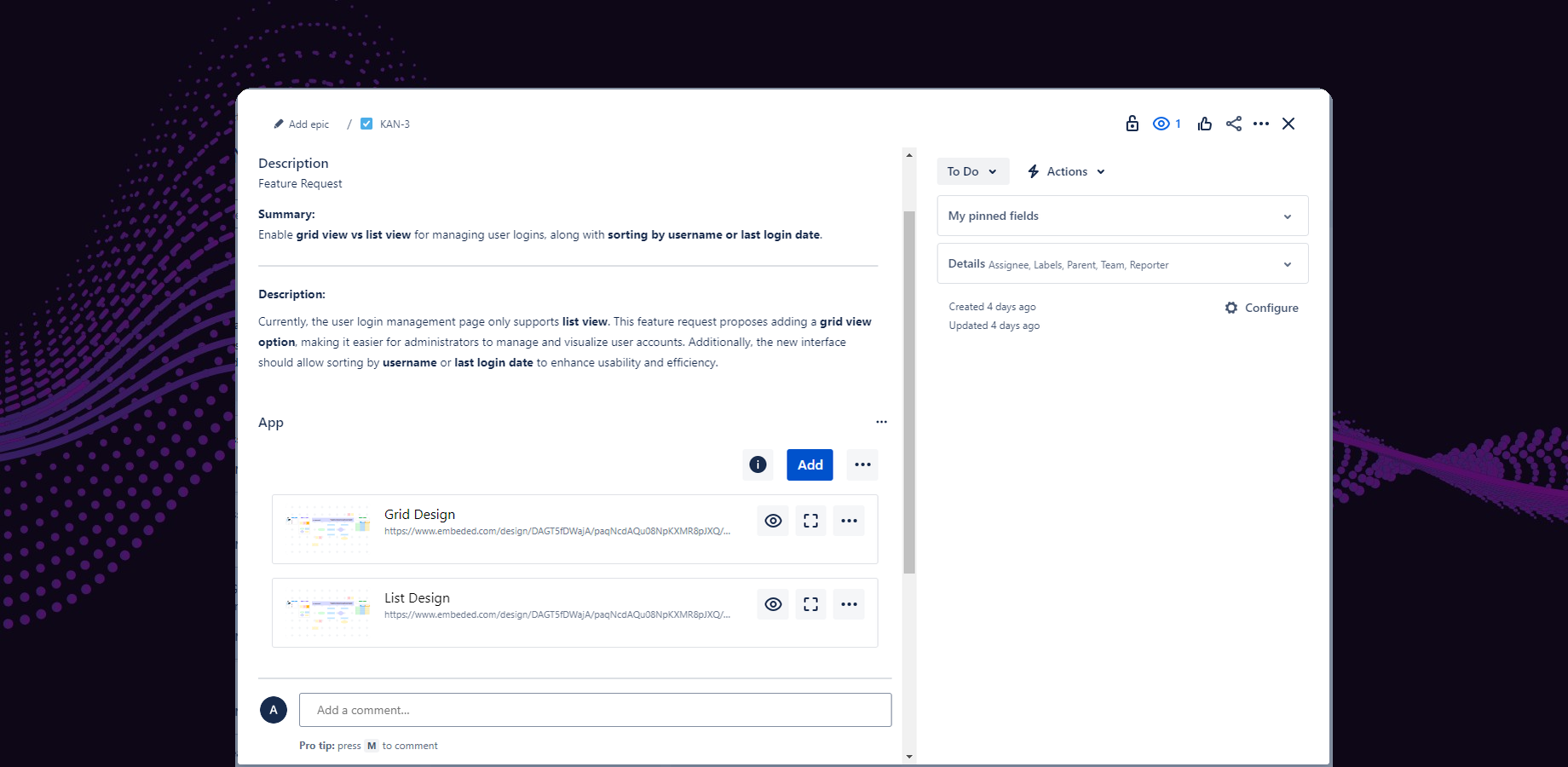Add the issue to your watch list
1568x767 pixels.
pyautogui.click(x=1161, y=124)
